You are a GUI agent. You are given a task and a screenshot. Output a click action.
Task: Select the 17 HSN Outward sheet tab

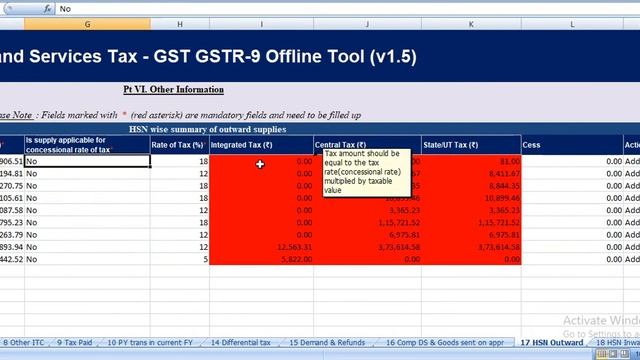[x=552, y=342]
